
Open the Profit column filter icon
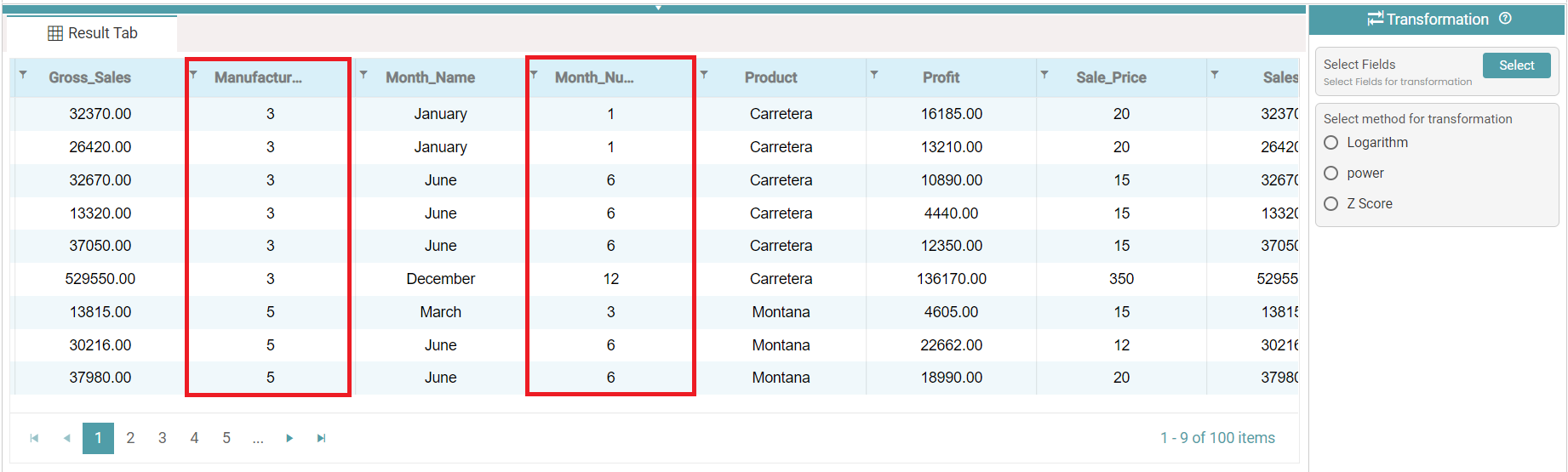[x=874, y=75]
